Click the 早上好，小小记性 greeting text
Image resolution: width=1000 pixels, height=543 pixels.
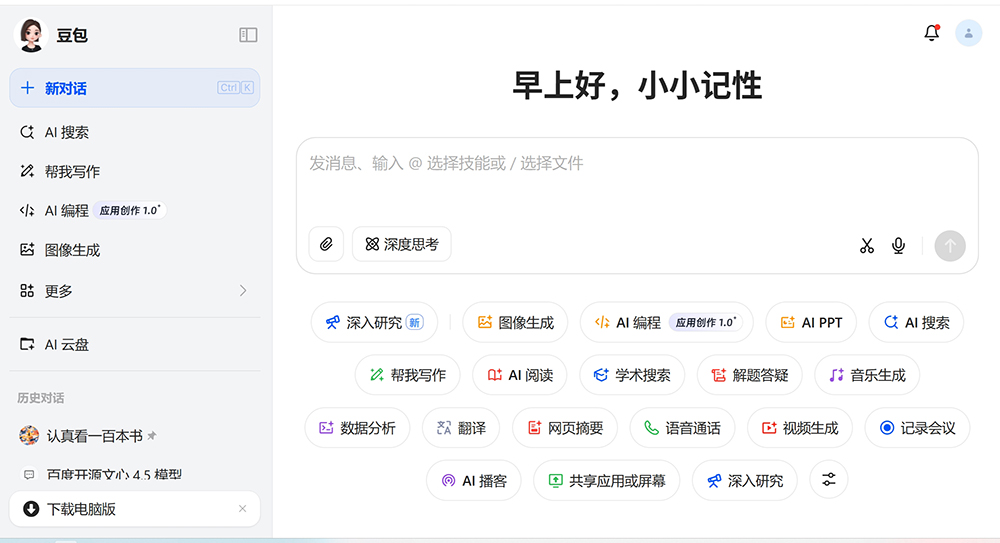(636, 86)
